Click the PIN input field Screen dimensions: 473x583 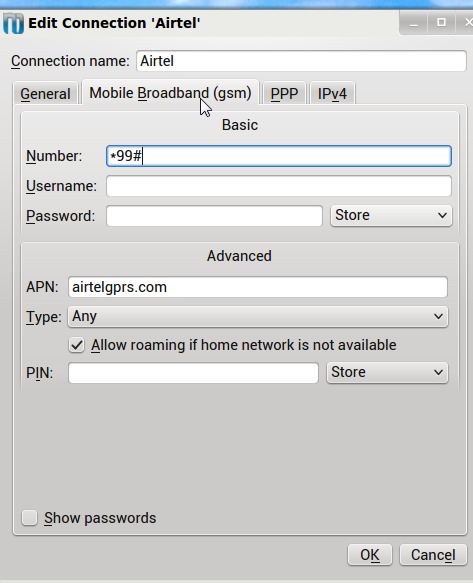[x=193, y=373]
